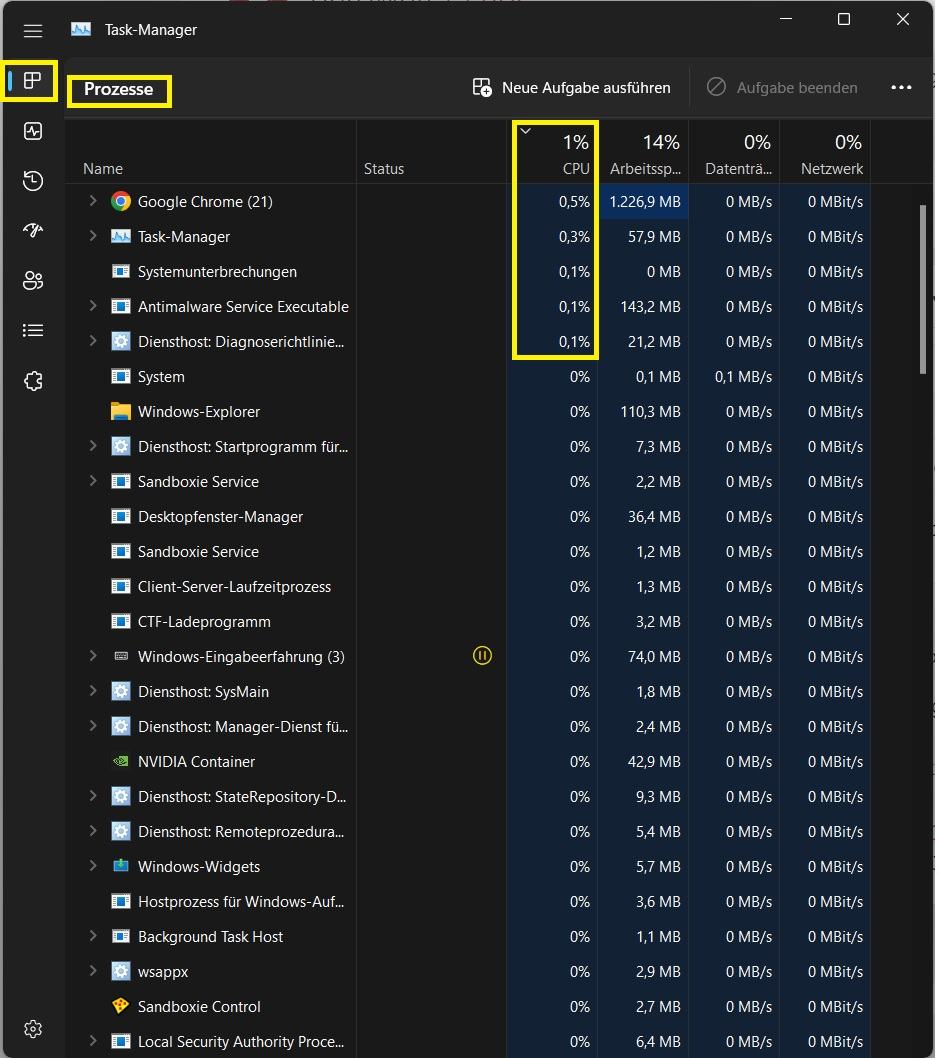
Task: Expand Local Security Authority Process row
Action: [93, 1040]
